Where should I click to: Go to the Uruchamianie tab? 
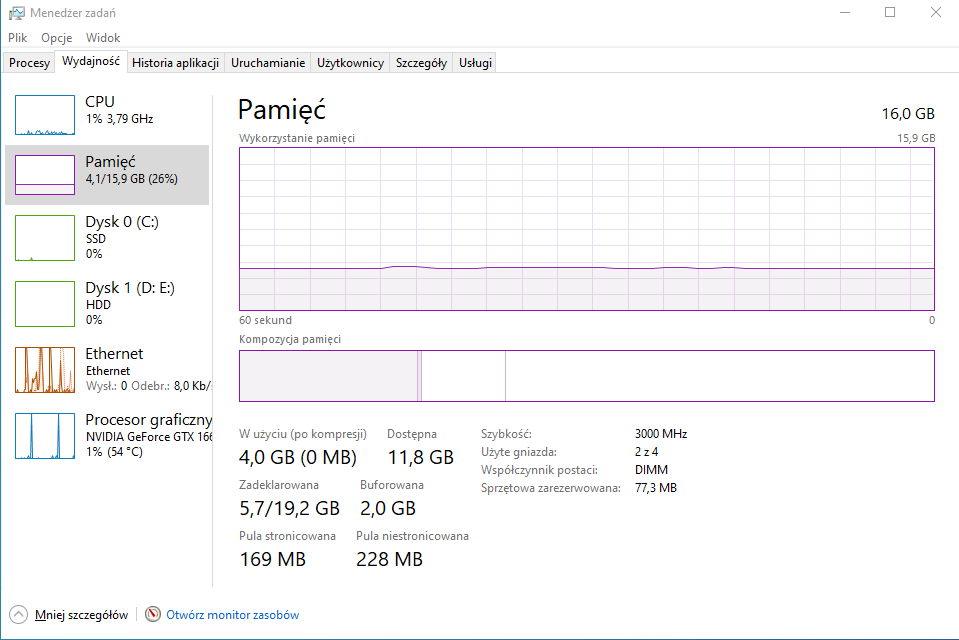click(x=268, y=63)
